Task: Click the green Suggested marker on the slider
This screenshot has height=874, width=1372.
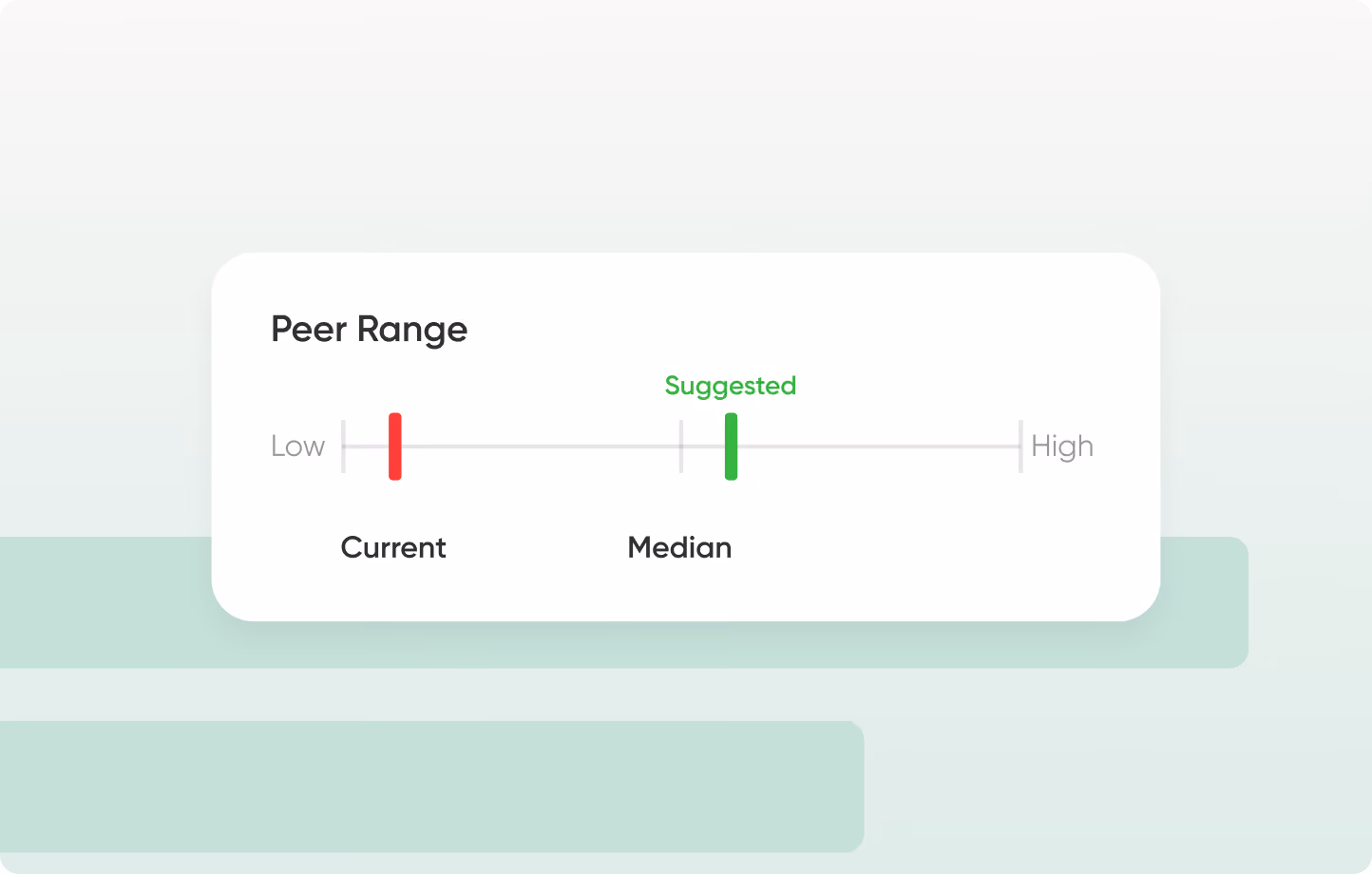Action: (x=731, y=446)
